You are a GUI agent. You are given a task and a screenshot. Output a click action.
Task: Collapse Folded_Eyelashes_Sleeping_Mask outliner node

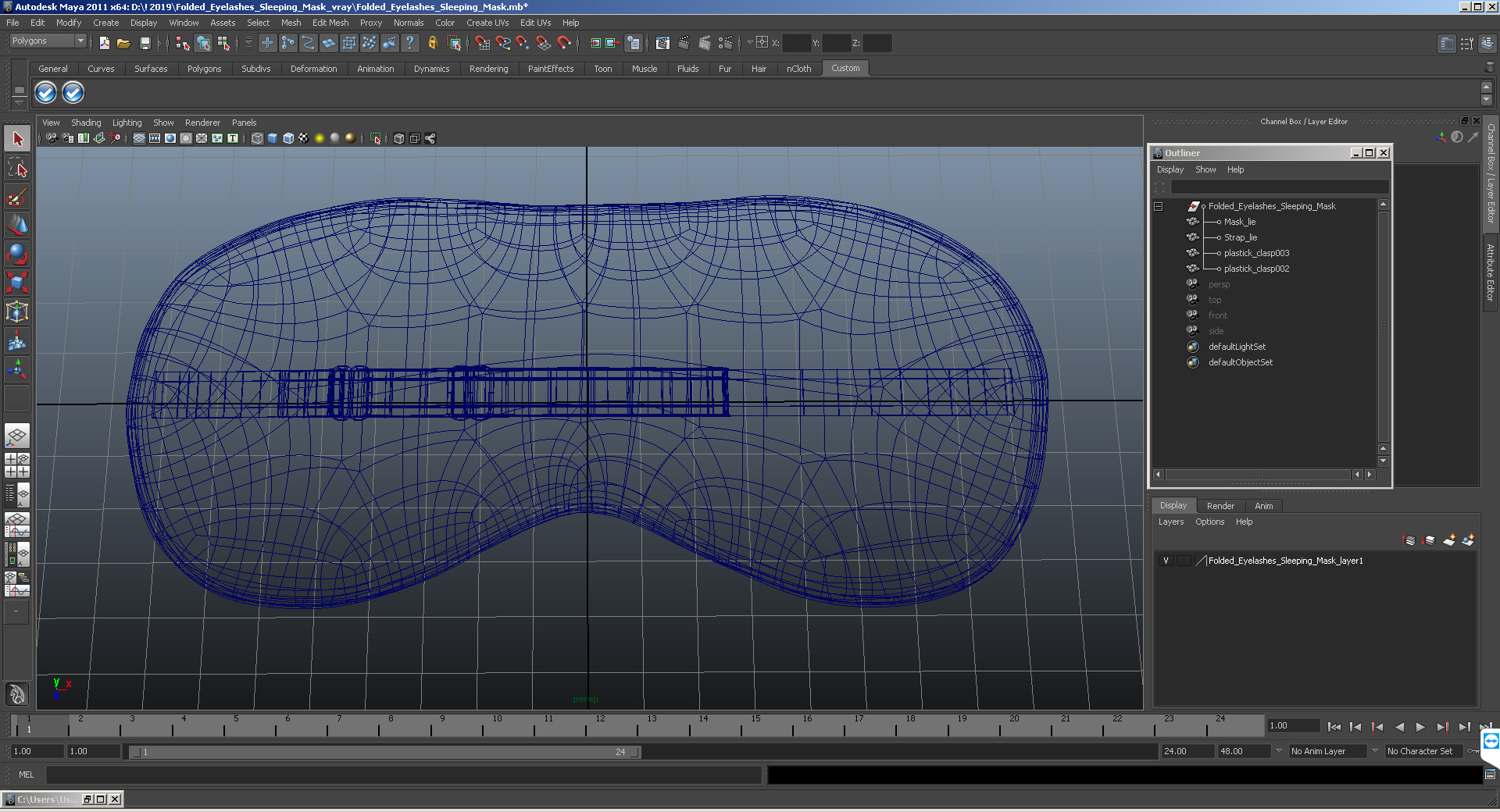pyautogui.click(x=1159, y=207)
